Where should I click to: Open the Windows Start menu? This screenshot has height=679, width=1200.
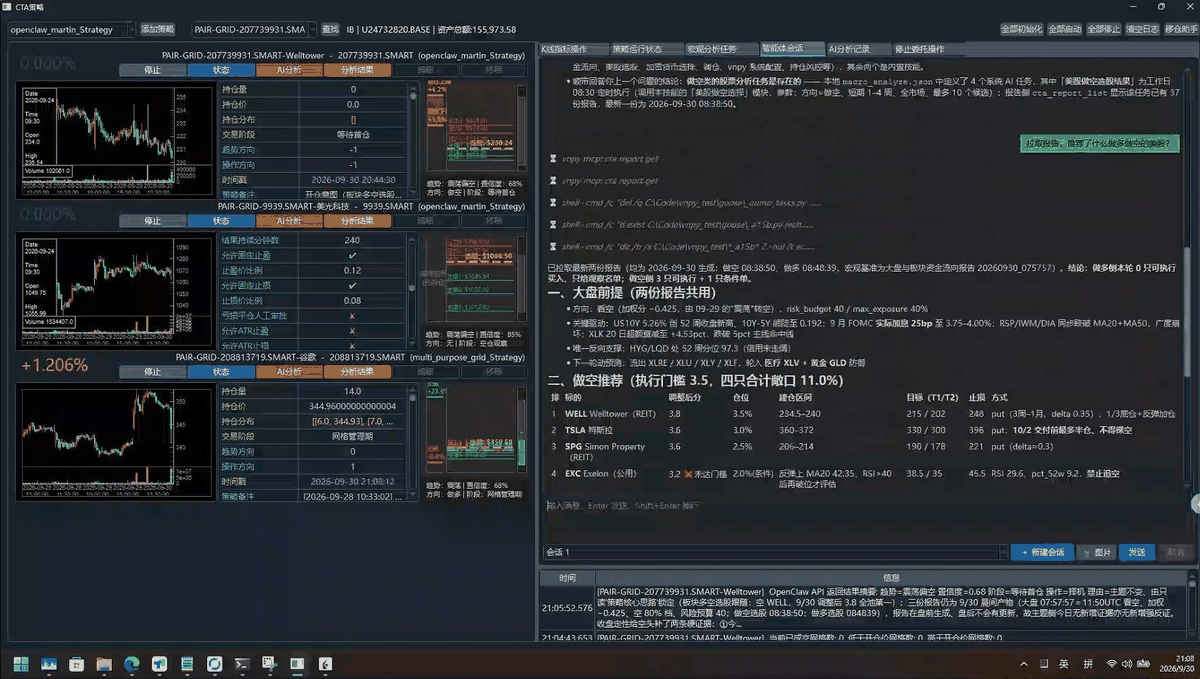[x=21, y=663]
